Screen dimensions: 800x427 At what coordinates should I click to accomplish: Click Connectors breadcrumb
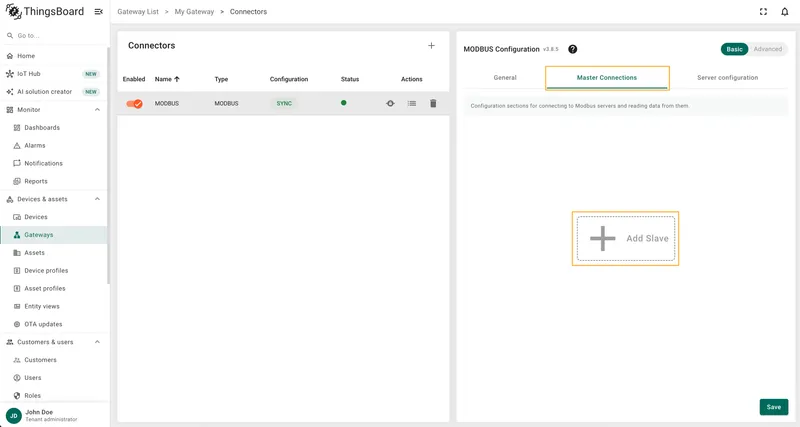248,12
